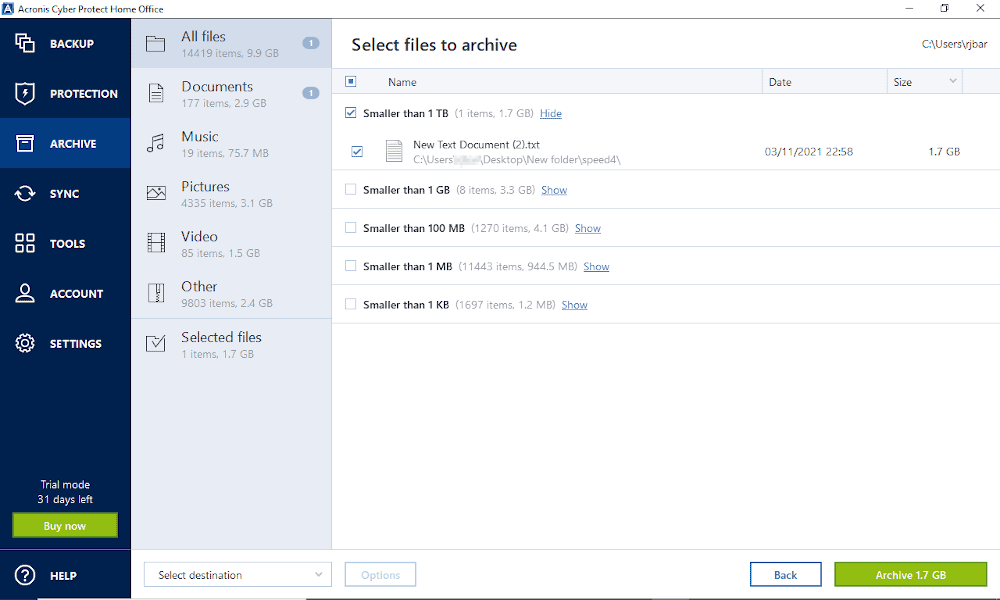1000x600 pixels.
Task: Click the '1 items, 1.7 GB' Selected files text
Action: coord(217,354)
